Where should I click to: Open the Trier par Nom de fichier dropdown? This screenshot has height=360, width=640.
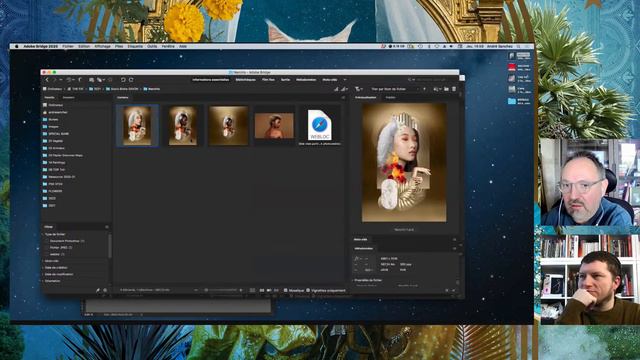(389, 89)
